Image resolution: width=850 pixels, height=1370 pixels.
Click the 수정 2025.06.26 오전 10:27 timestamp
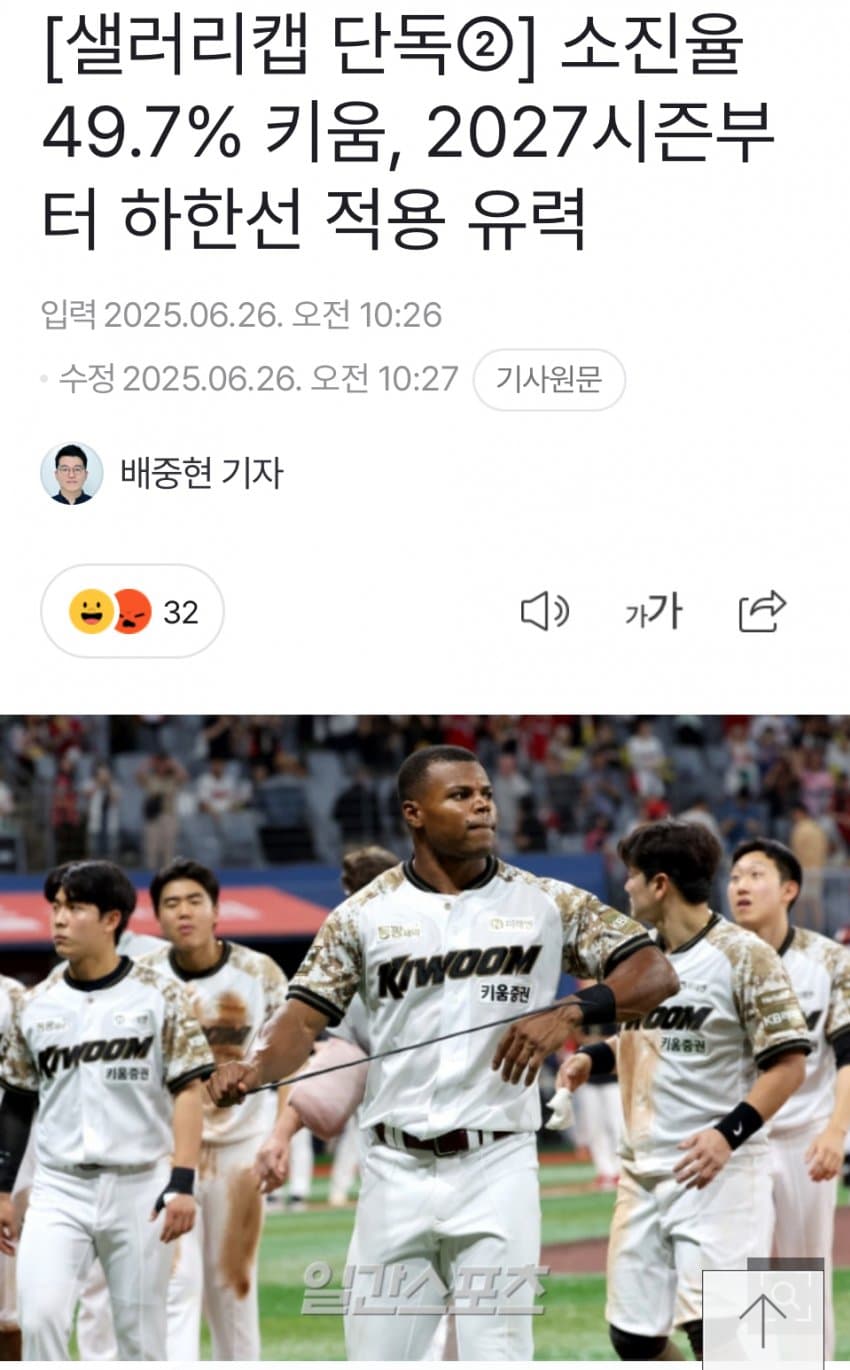pos(258,379)
